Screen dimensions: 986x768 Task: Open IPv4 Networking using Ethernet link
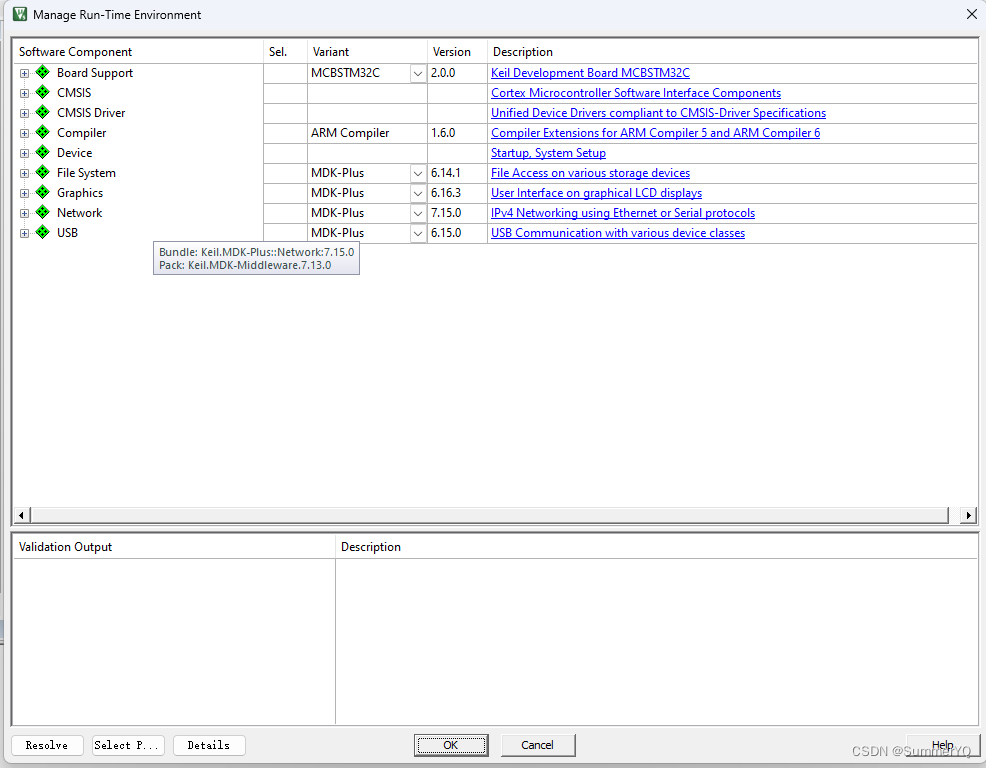[x=623, y=213]
